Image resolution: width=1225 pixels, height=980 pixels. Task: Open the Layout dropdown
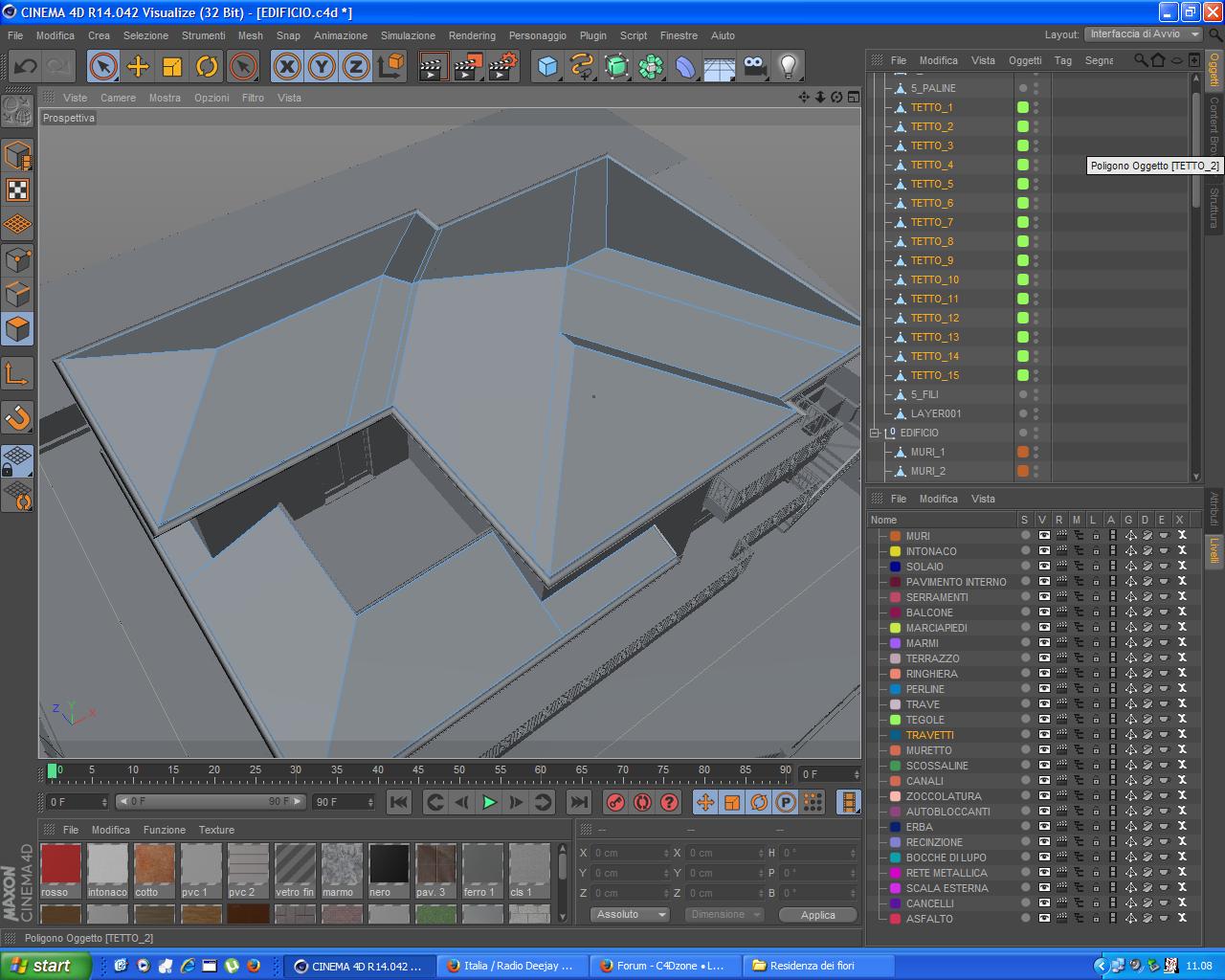pos(1144,34)
